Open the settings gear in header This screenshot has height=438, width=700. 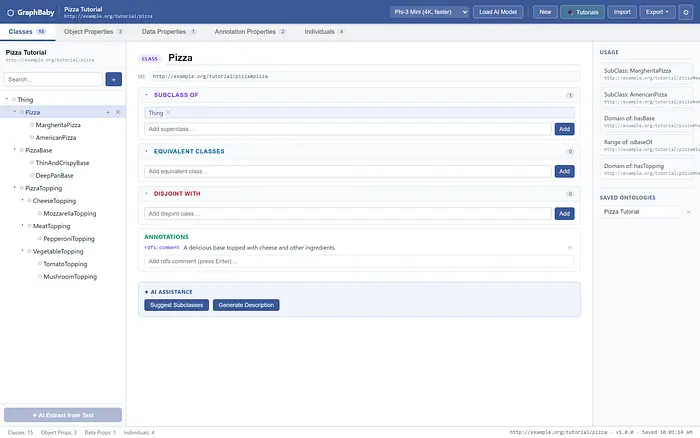pos(686,12)
